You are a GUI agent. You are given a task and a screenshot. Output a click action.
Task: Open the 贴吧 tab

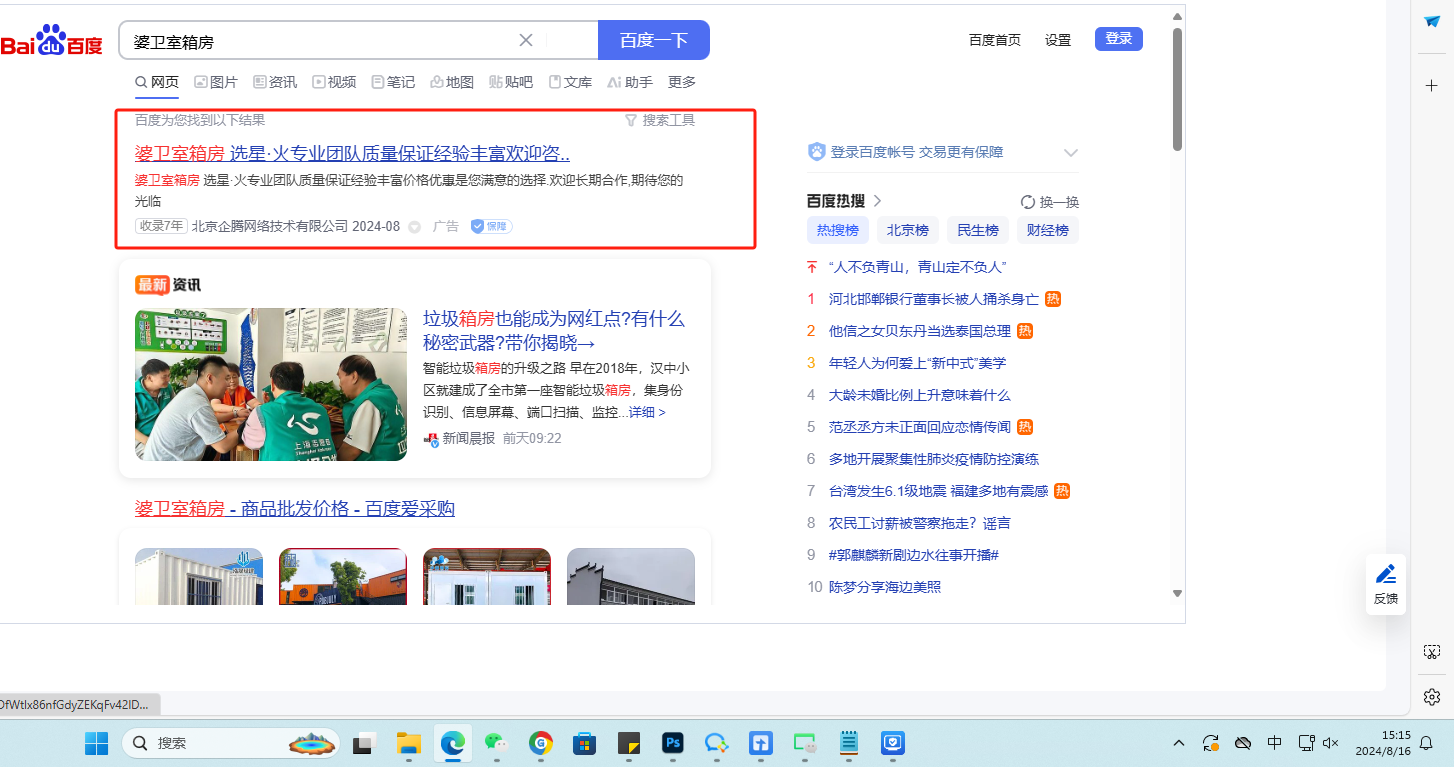click(511, 82)
